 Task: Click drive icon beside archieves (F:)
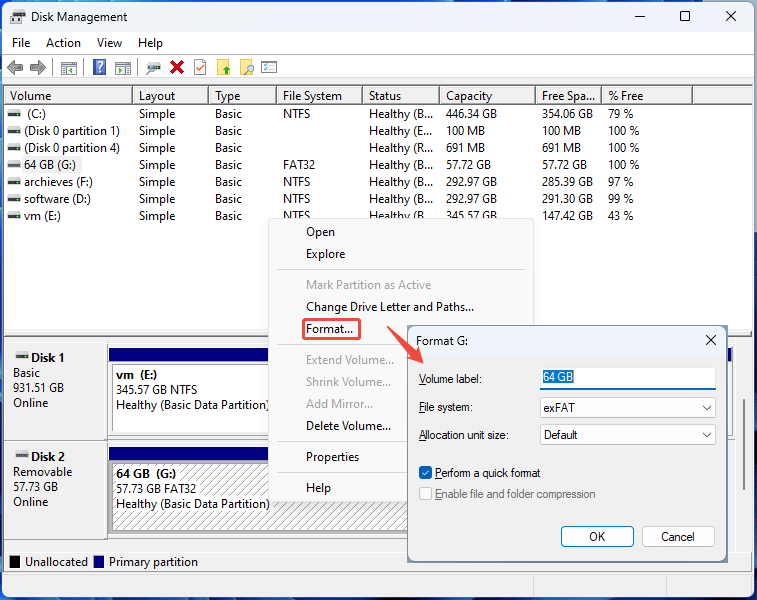click(x=14, y=182)
